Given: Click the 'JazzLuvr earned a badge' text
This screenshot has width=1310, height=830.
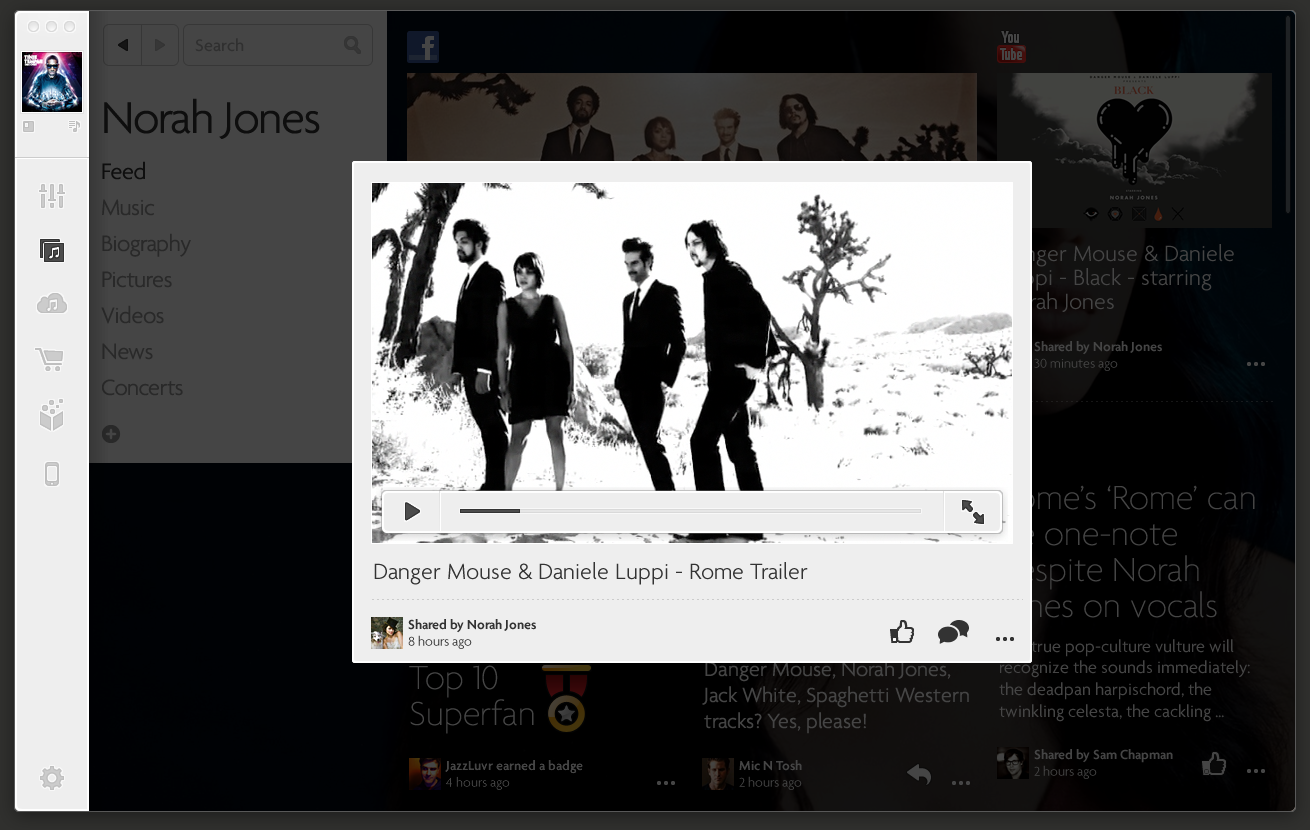Looking at the screenshot, I should 514,766.
